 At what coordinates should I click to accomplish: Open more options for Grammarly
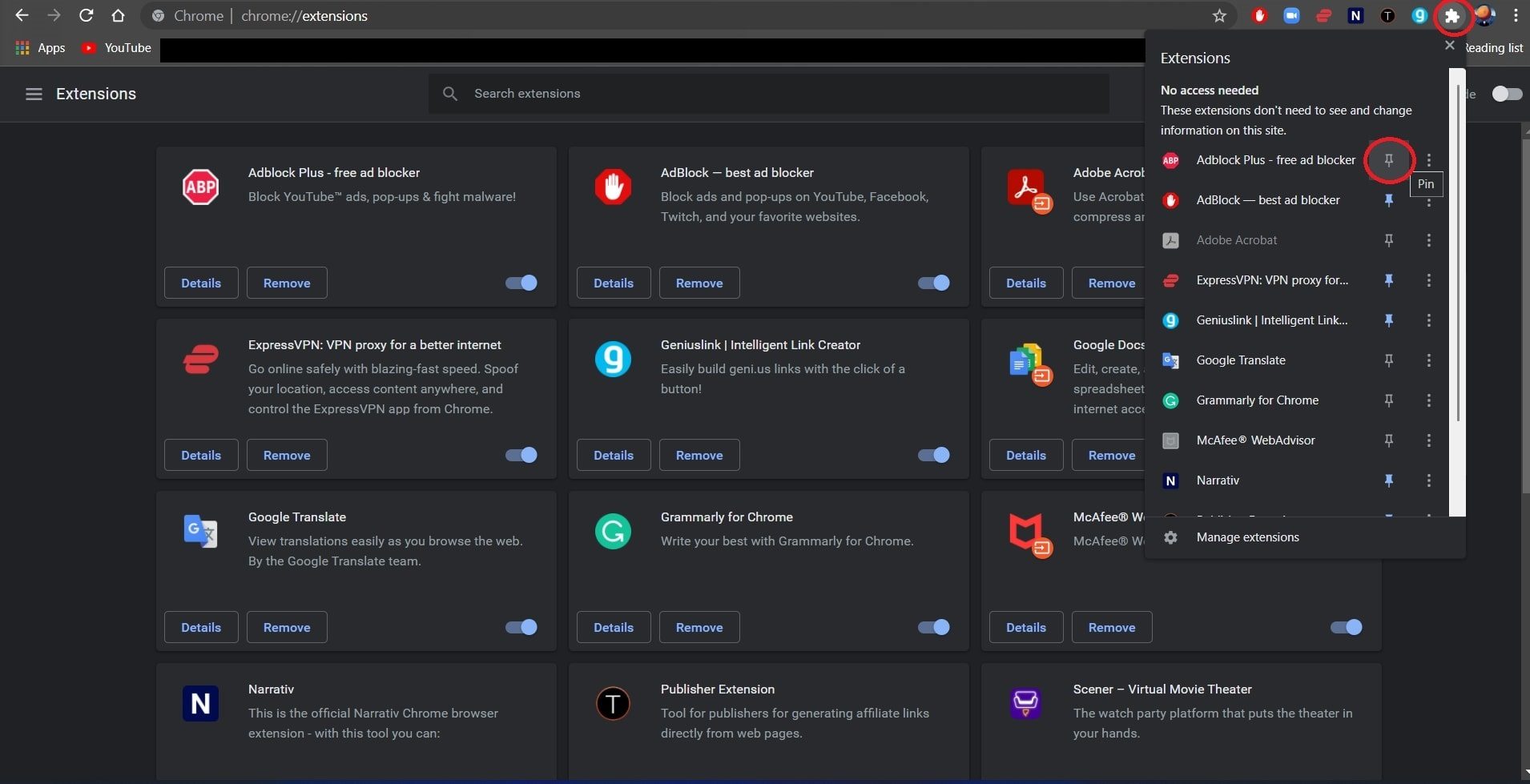[x=1428, y=400]
